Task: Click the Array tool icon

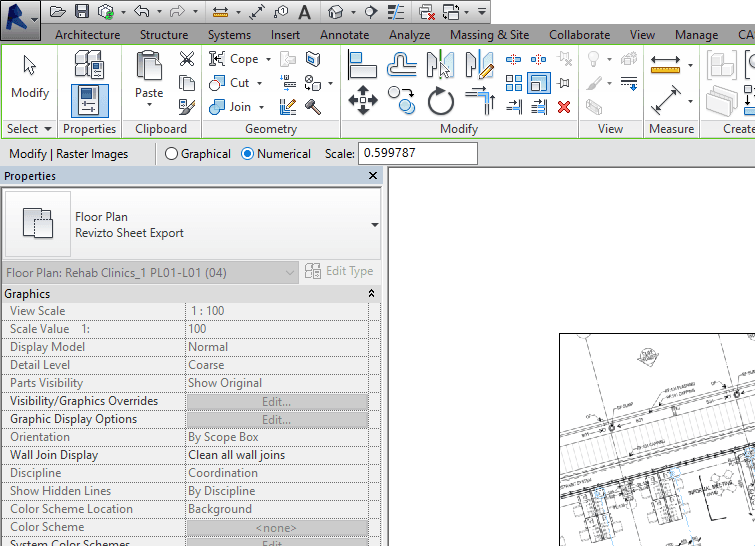Action: [x=514, y=83]
